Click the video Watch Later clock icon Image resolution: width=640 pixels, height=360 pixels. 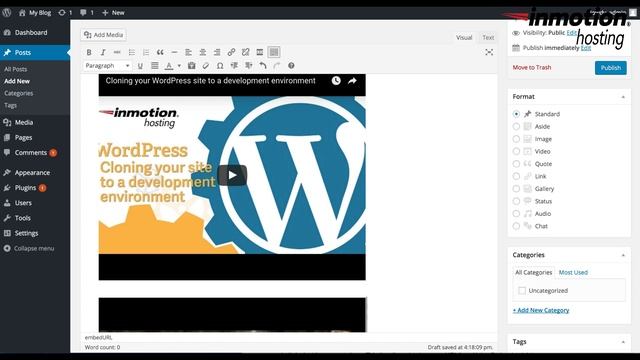click(x=336, y=81)
